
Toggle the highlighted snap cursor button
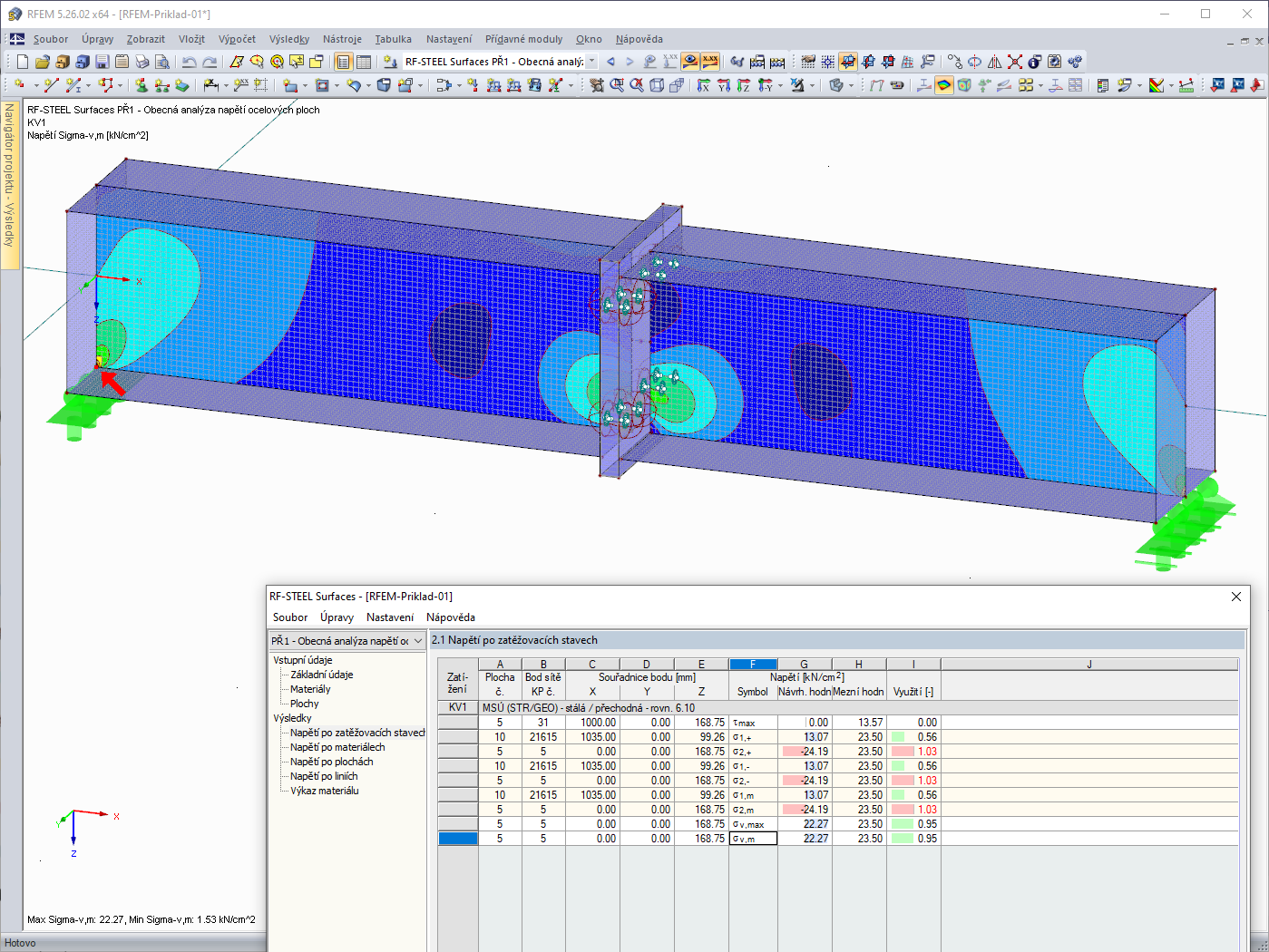click(848, 62)
